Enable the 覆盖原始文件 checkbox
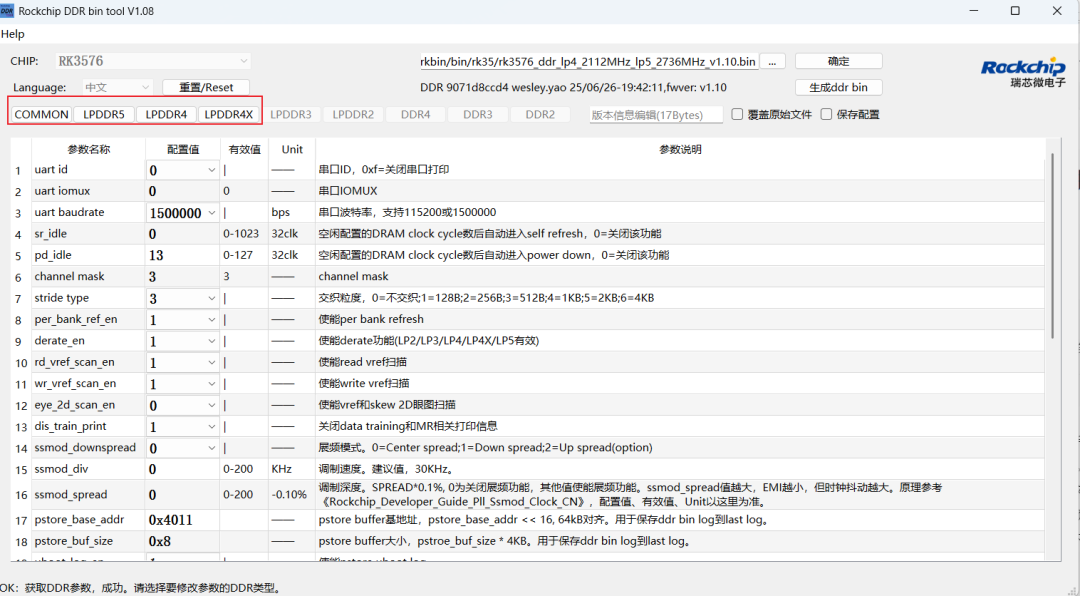Viewport: 1080px width, 596px height. (737, 114)
